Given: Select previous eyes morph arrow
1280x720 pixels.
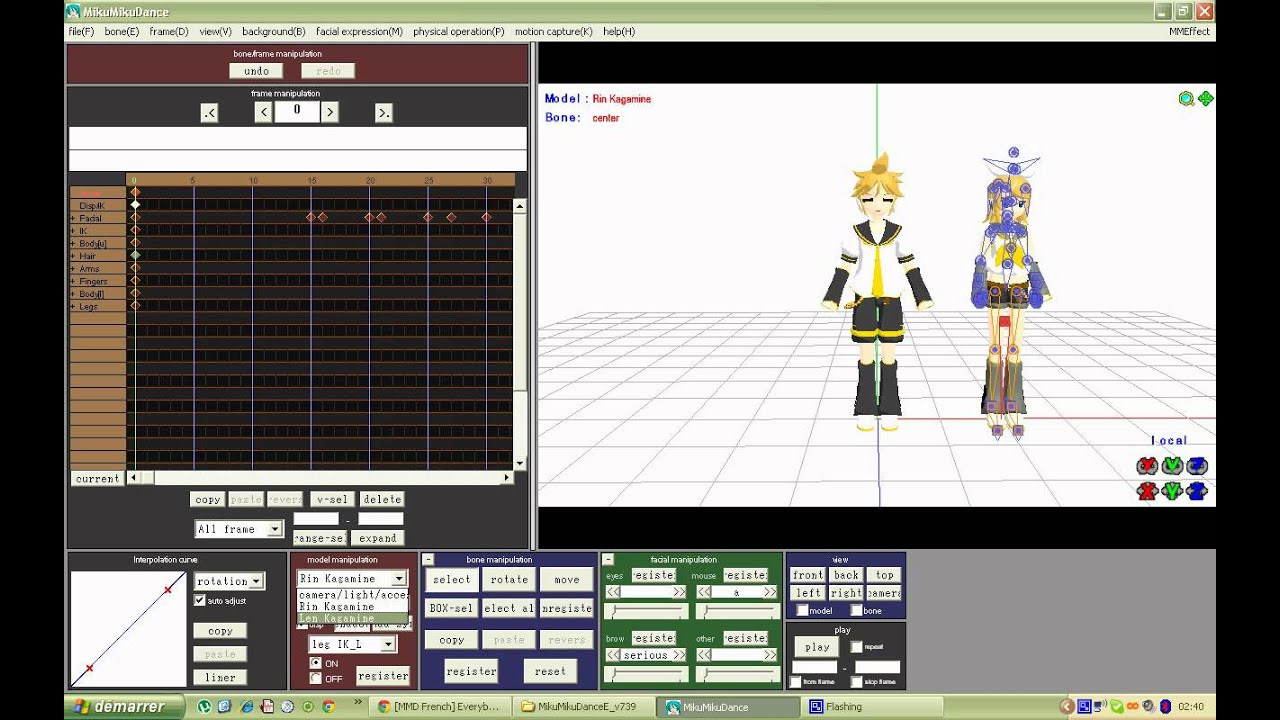Looking at the screenshot, I should [612, 592].
